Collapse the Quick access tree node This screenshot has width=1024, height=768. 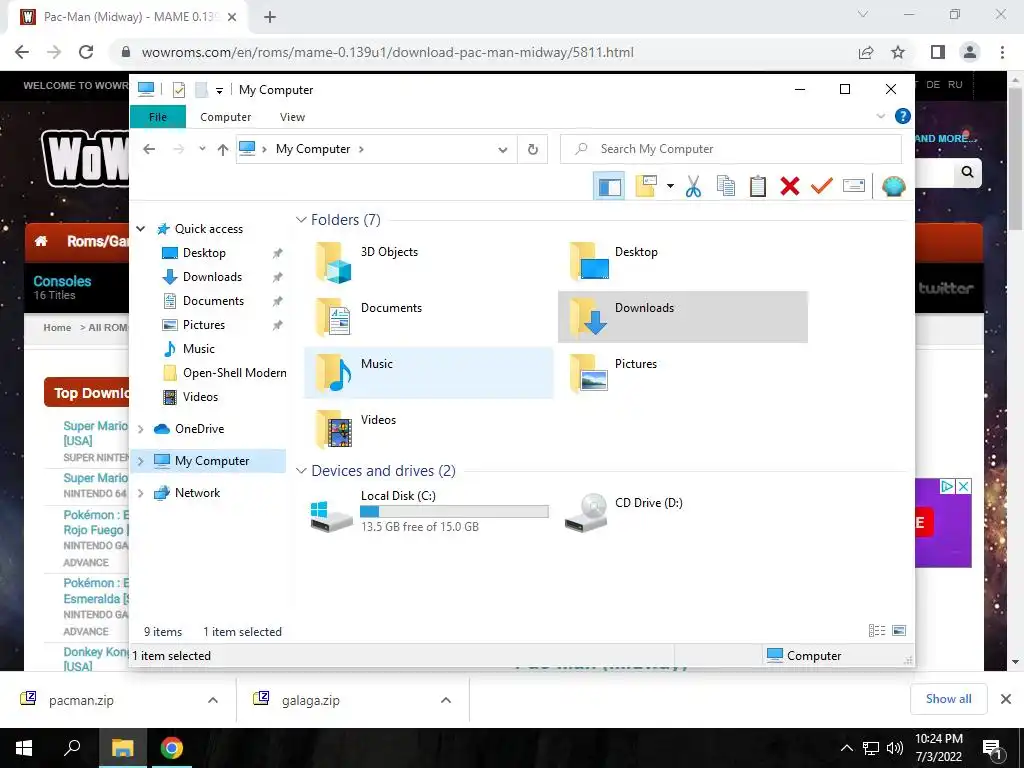[x=140, y=229]
